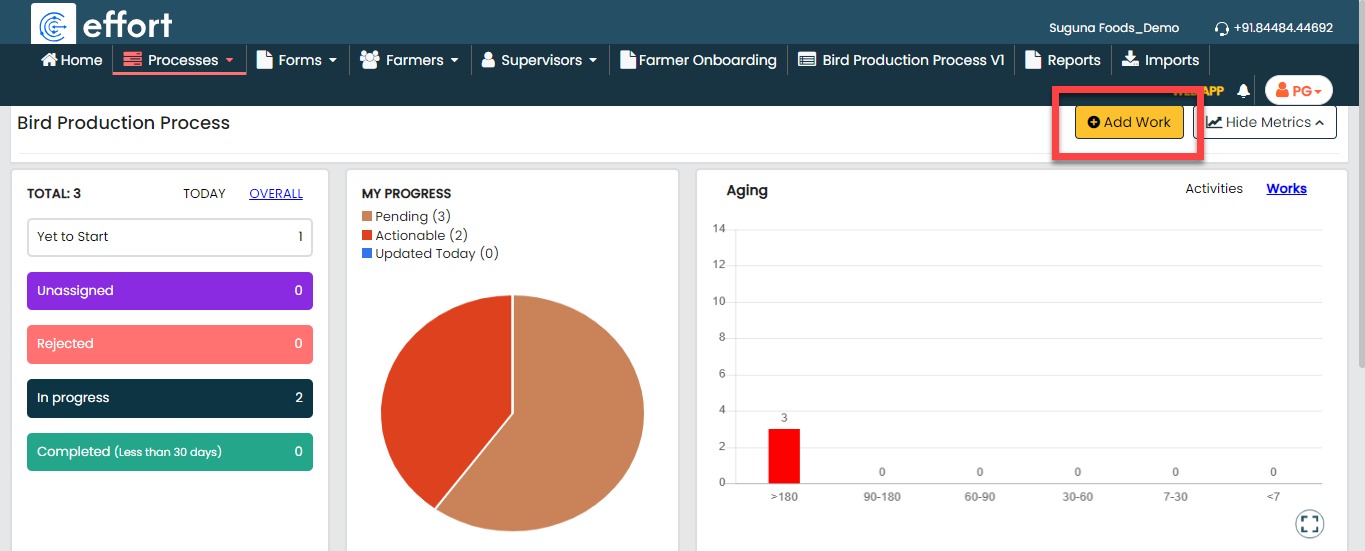Viewport: 1365px width, 551px height.
Task: Collapse metrics with Hide Metrics button
Action: click(x=1264, y=122)
